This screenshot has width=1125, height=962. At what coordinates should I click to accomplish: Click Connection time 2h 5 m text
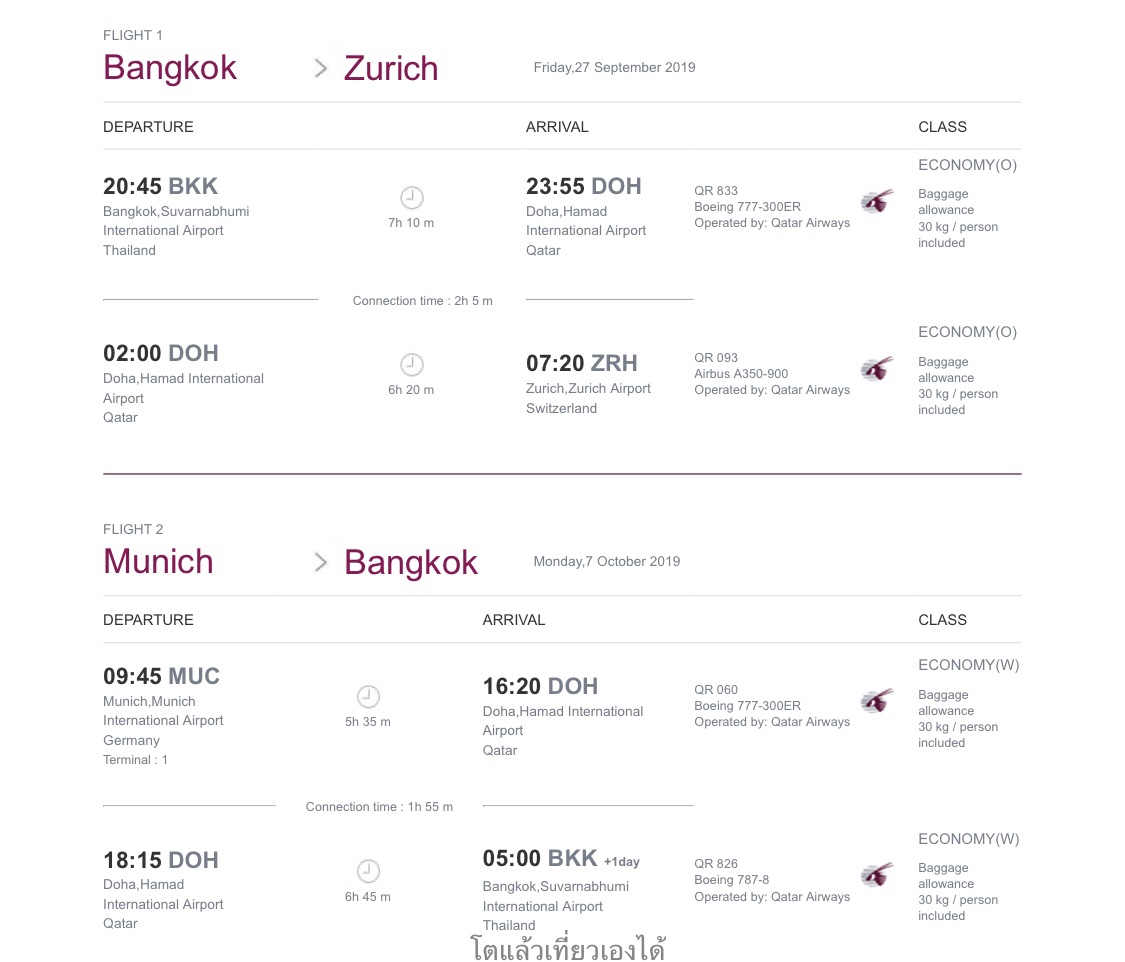coord(423,301)
